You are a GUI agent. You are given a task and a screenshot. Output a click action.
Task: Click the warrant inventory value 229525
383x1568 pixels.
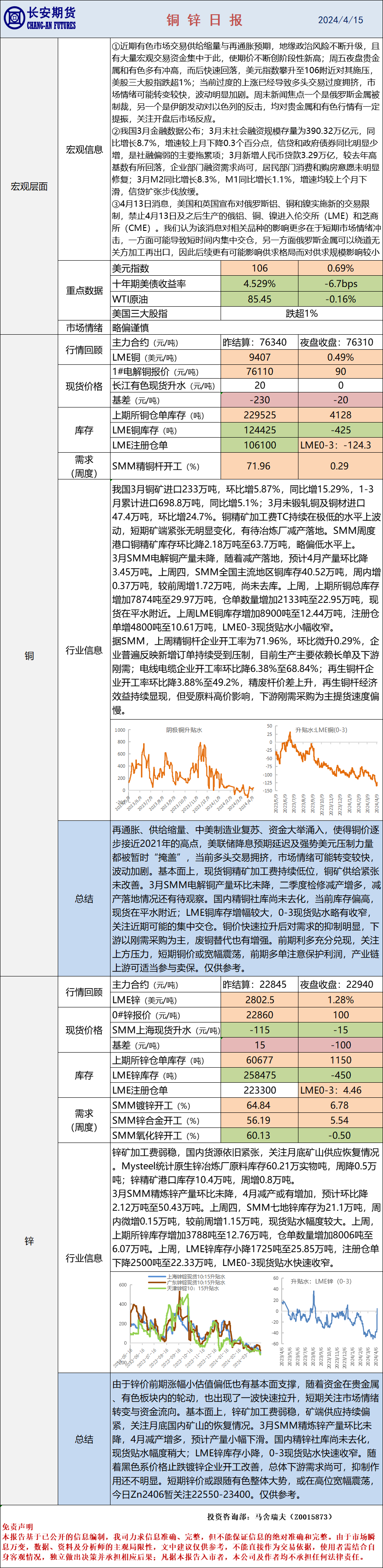260,415
